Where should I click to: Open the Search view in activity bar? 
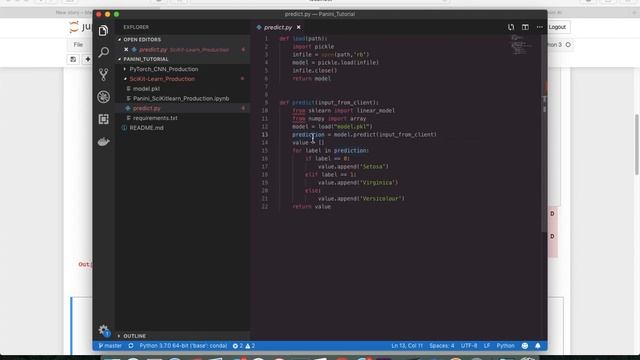(x=103, y=52)
